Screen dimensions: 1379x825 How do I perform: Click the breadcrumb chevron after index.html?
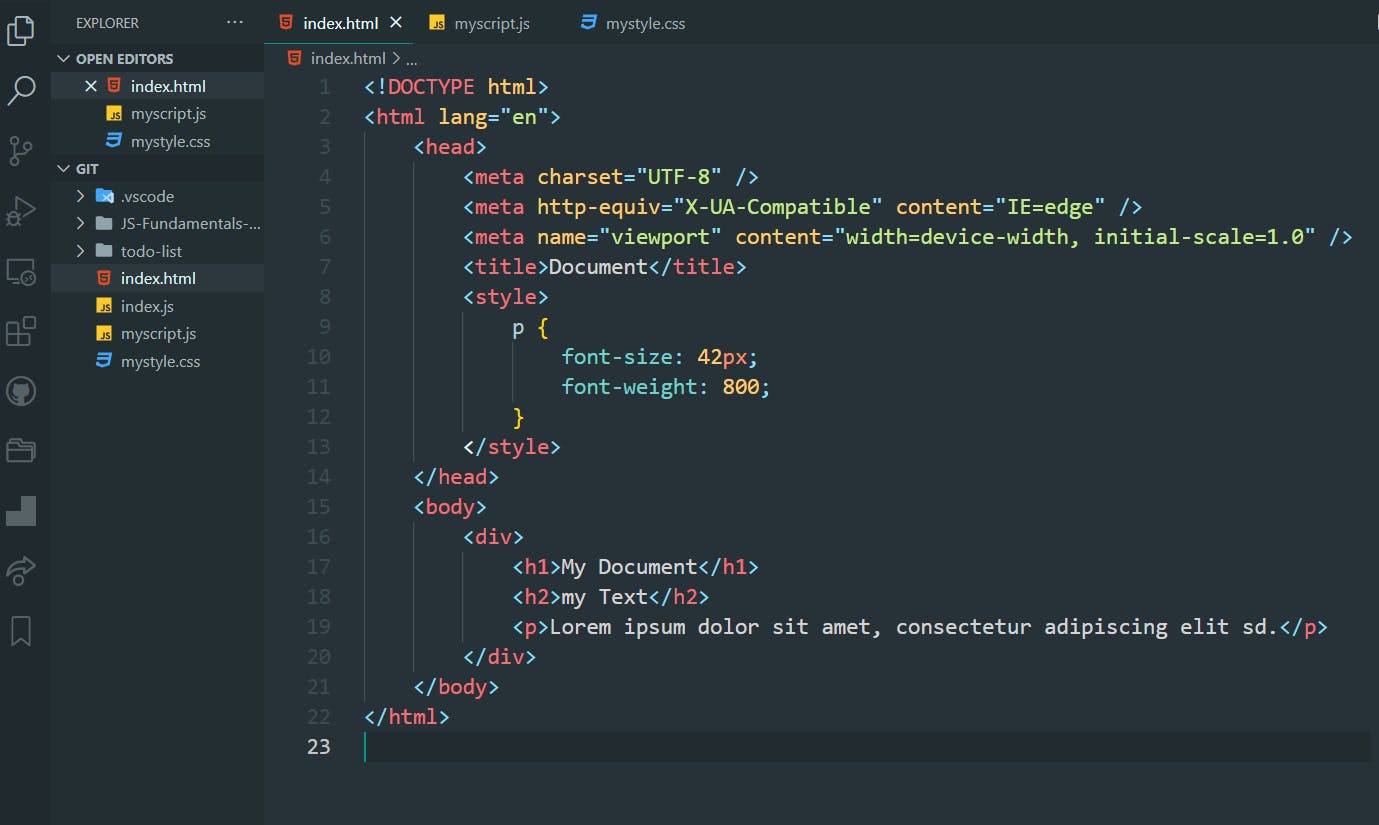point(396,59)
